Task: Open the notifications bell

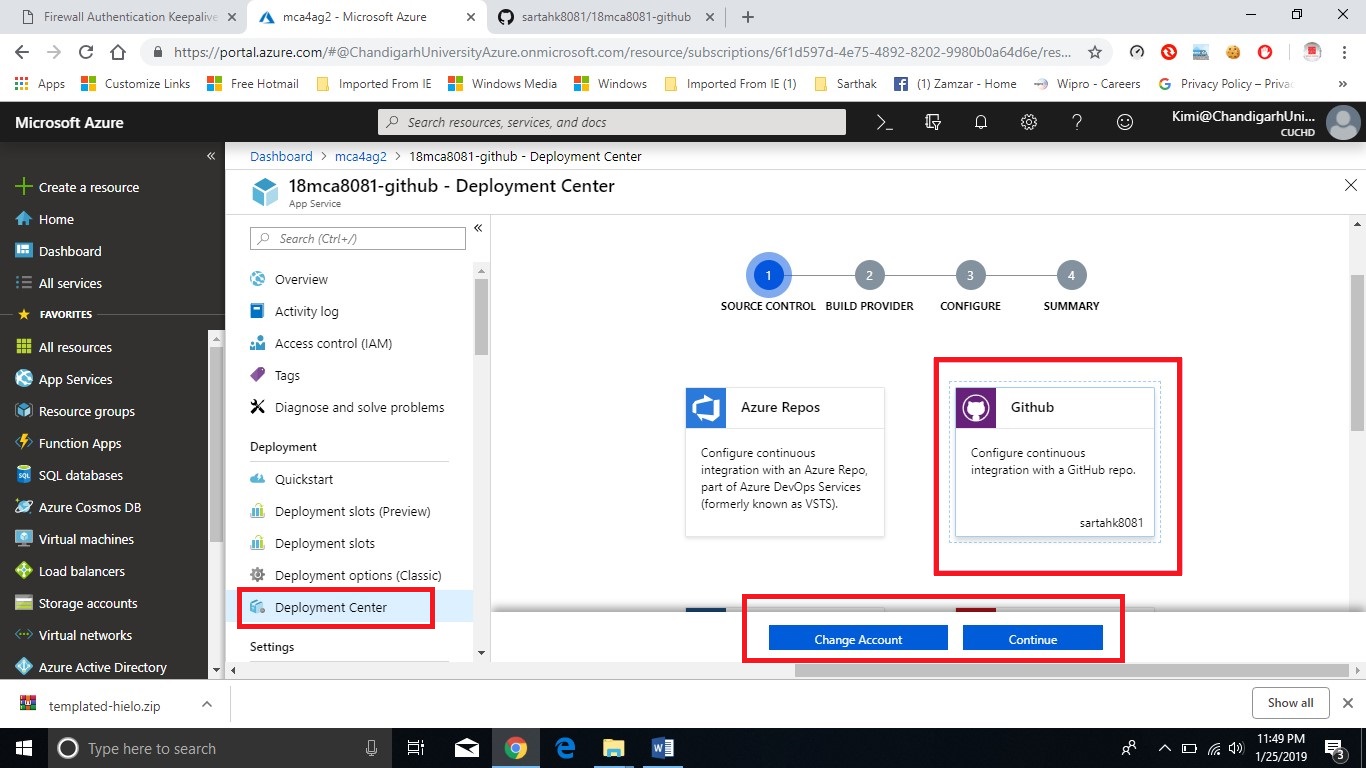Action: point(981,122)
